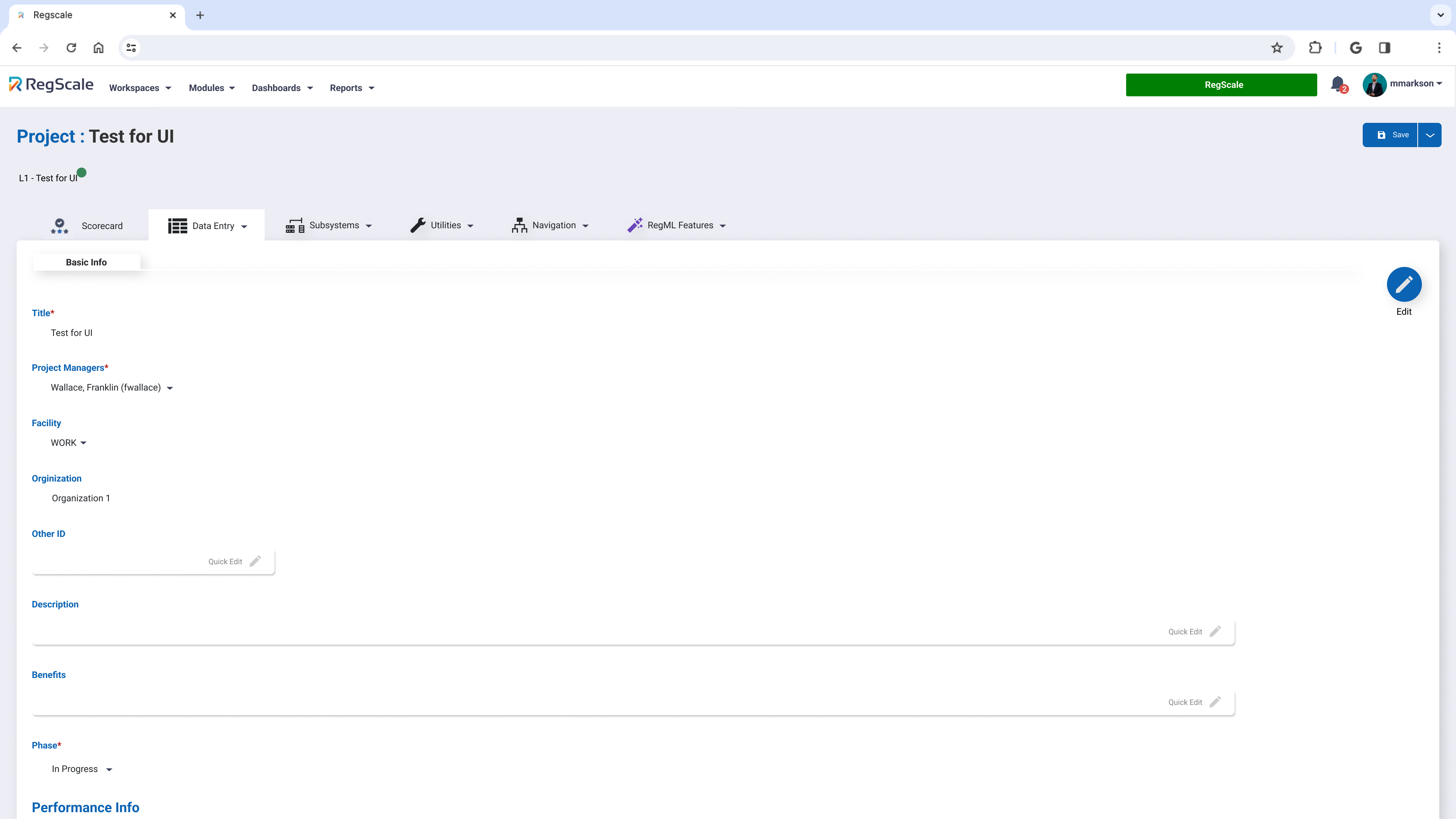Click Quick Edit text for Benefits
Image resolution: width=1456 pixels, height=819 pixels.
[1185, 703]
